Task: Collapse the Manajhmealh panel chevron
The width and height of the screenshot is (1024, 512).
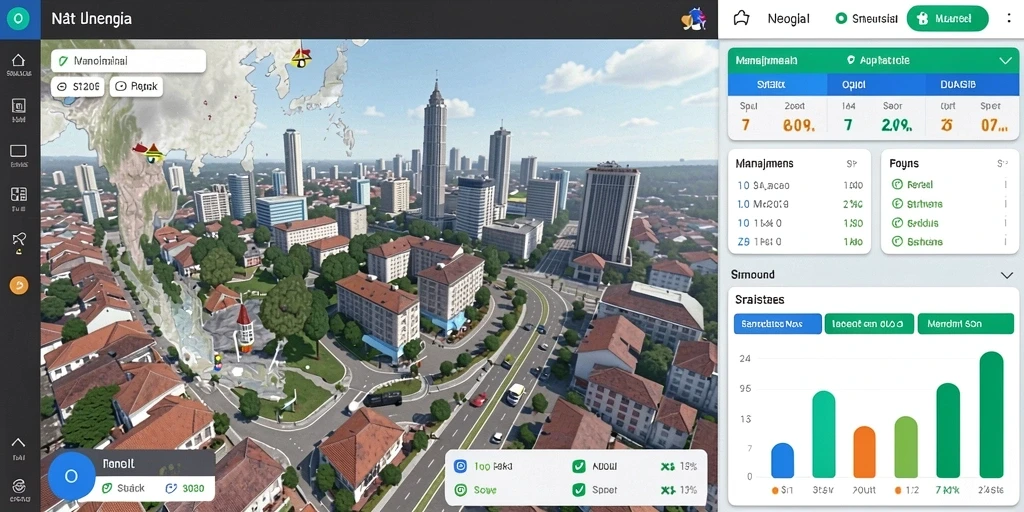Action: [1005, 61]
